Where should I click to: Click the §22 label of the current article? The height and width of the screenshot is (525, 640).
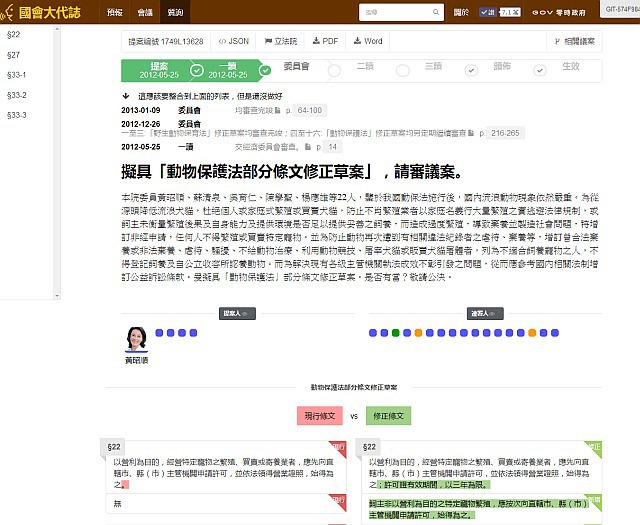pos(114,447)
